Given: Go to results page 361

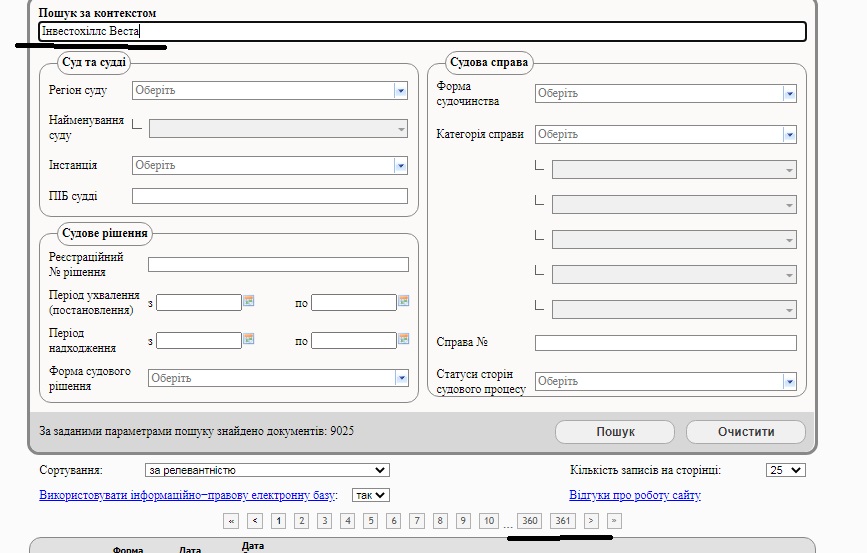Looking at the screenshot, I should [x=563, y=521].
